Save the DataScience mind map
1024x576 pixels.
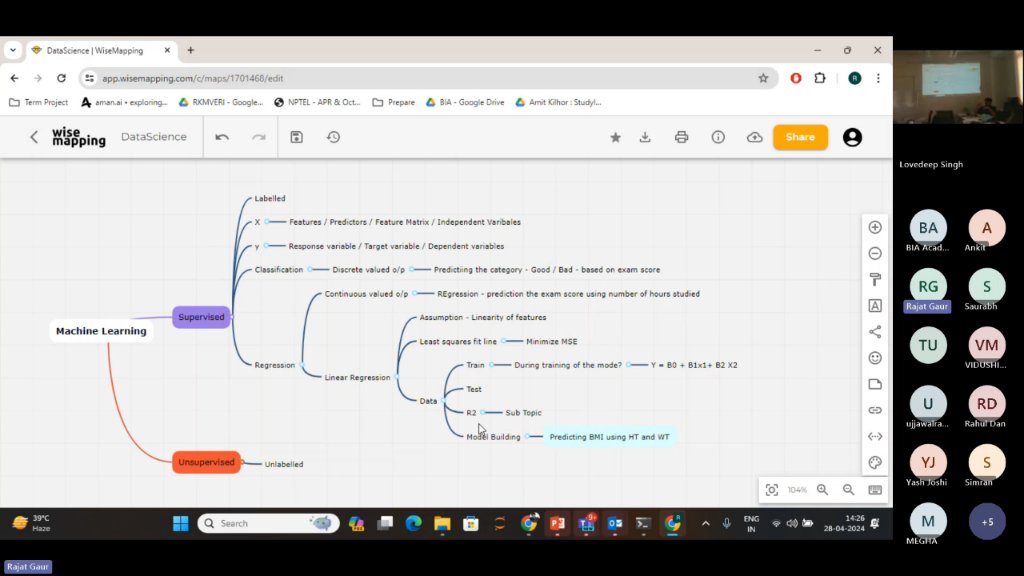point(296,137)
